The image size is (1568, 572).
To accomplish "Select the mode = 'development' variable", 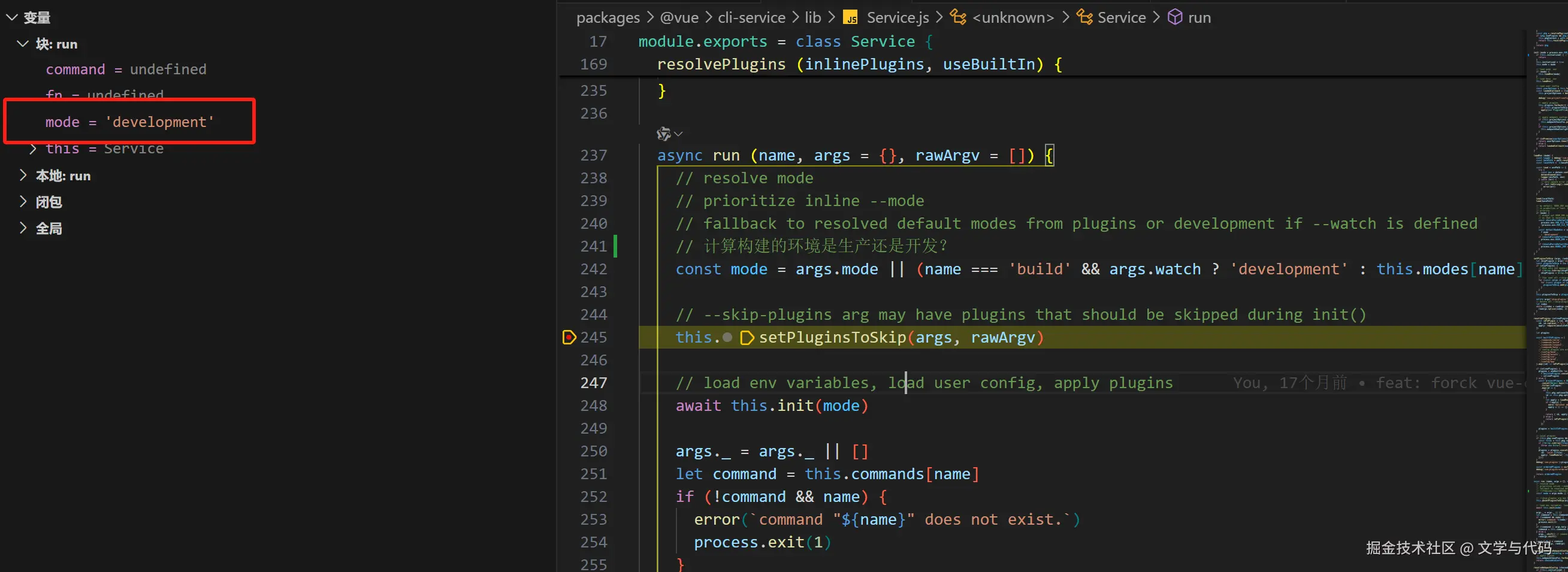I will click(x=129, y=122).
